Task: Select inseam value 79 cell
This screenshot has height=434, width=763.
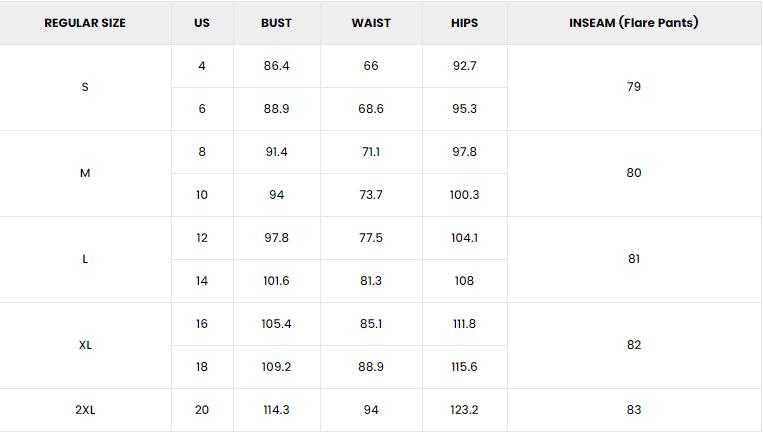Action: [634, 87]
